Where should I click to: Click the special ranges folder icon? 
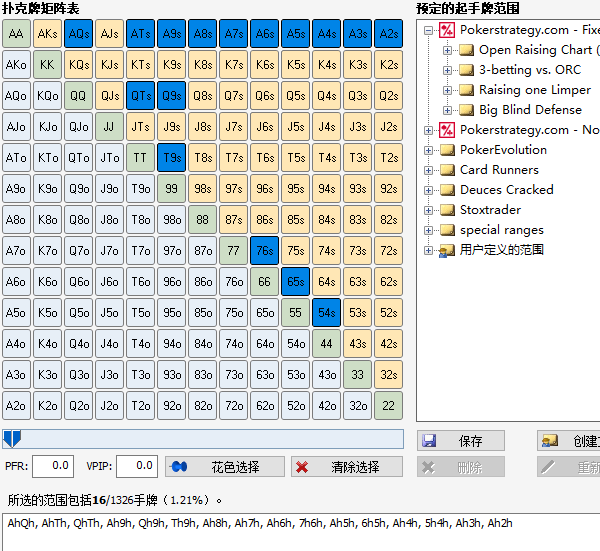(x=447, y=230)
